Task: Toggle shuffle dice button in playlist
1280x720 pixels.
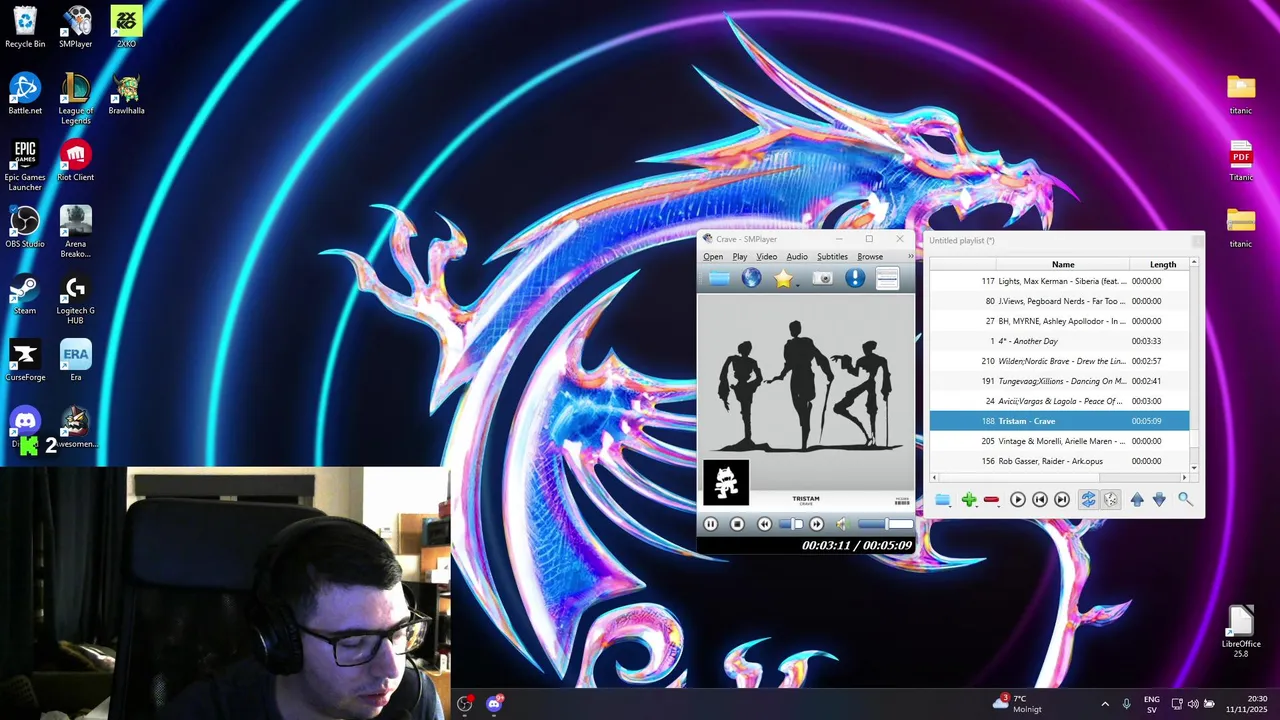Action: 1111,499
